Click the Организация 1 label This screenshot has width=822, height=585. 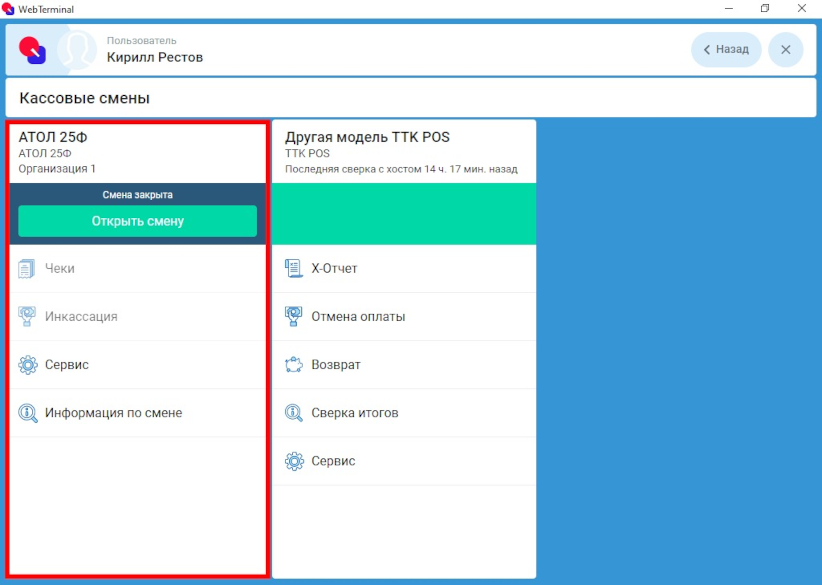pos(57,169)
